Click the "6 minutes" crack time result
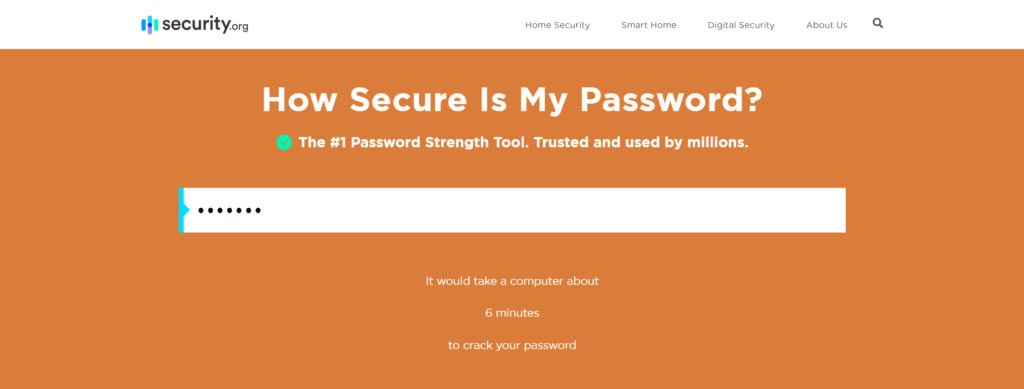Image resolution: width=1024 pixels, height=389 pixels. pos(512,313)
